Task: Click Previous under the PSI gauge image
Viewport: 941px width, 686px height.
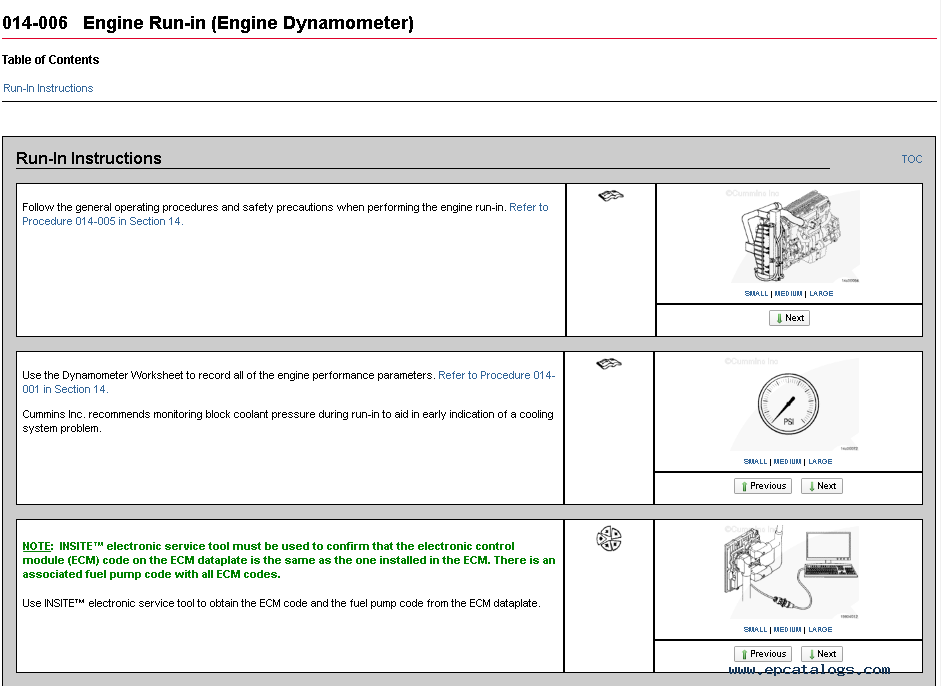Action: click(x=763, y=486)
